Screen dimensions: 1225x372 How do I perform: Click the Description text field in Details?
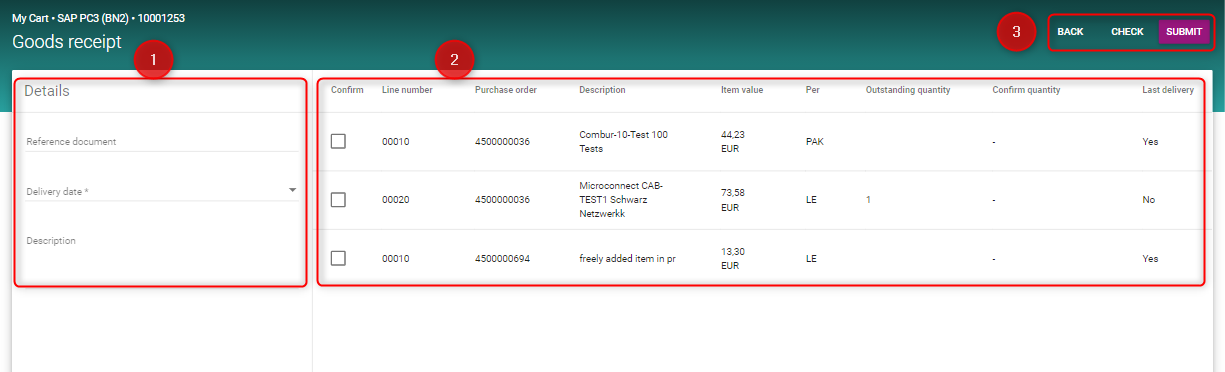[x=162, y=241]
